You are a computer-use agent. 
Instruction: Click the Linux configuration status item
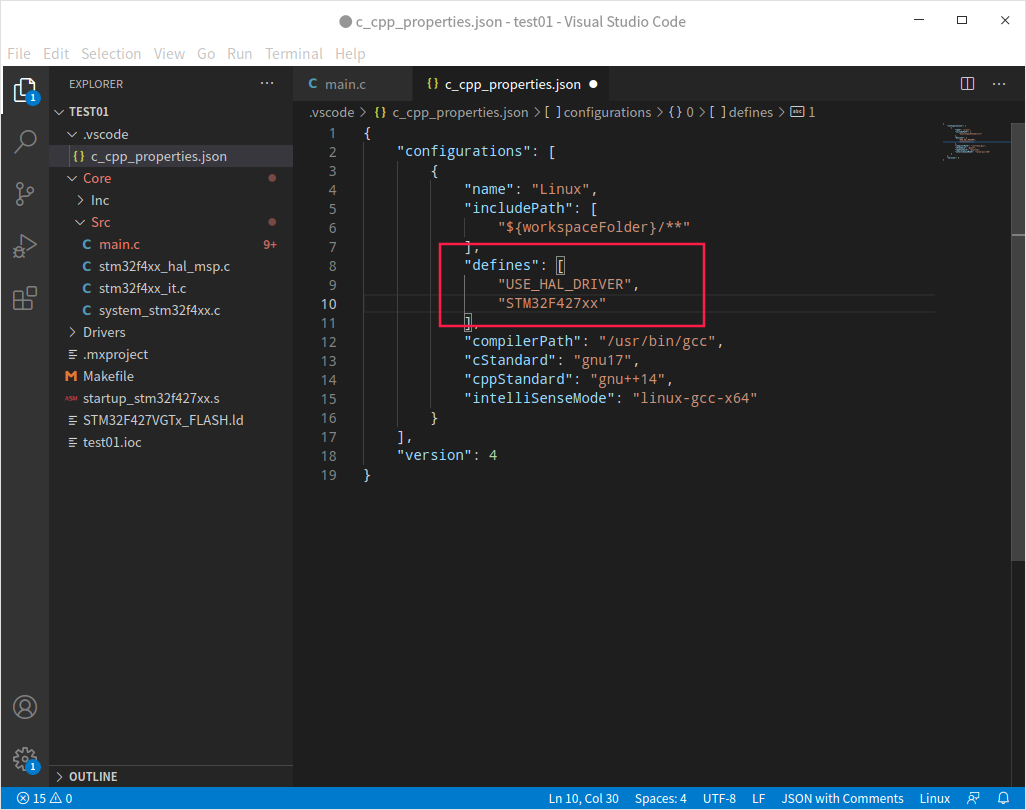point(934,798)
